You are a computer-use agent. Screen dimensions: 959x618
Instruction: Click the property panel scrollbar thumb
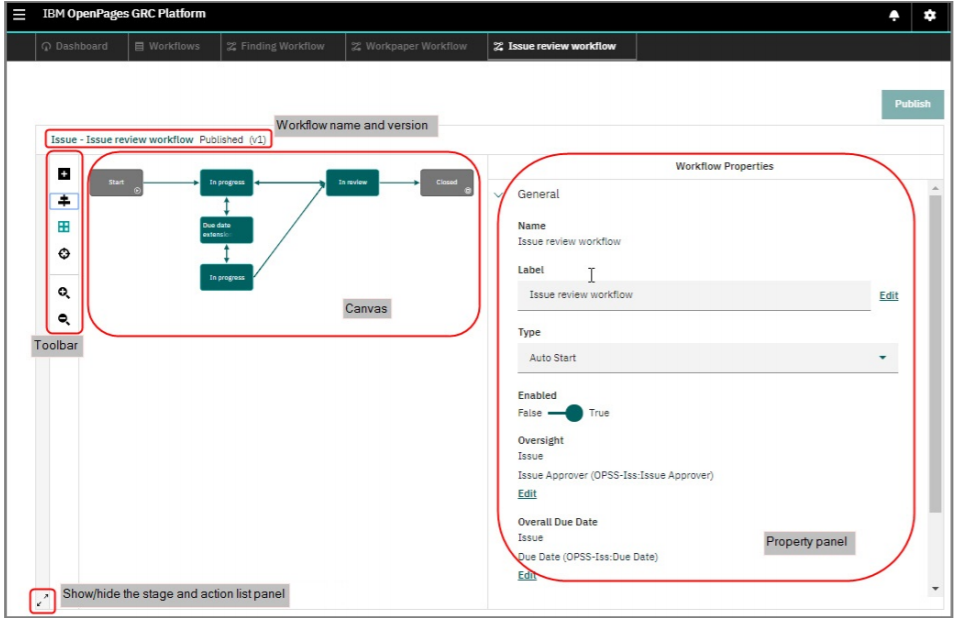[x=935, y=354]
